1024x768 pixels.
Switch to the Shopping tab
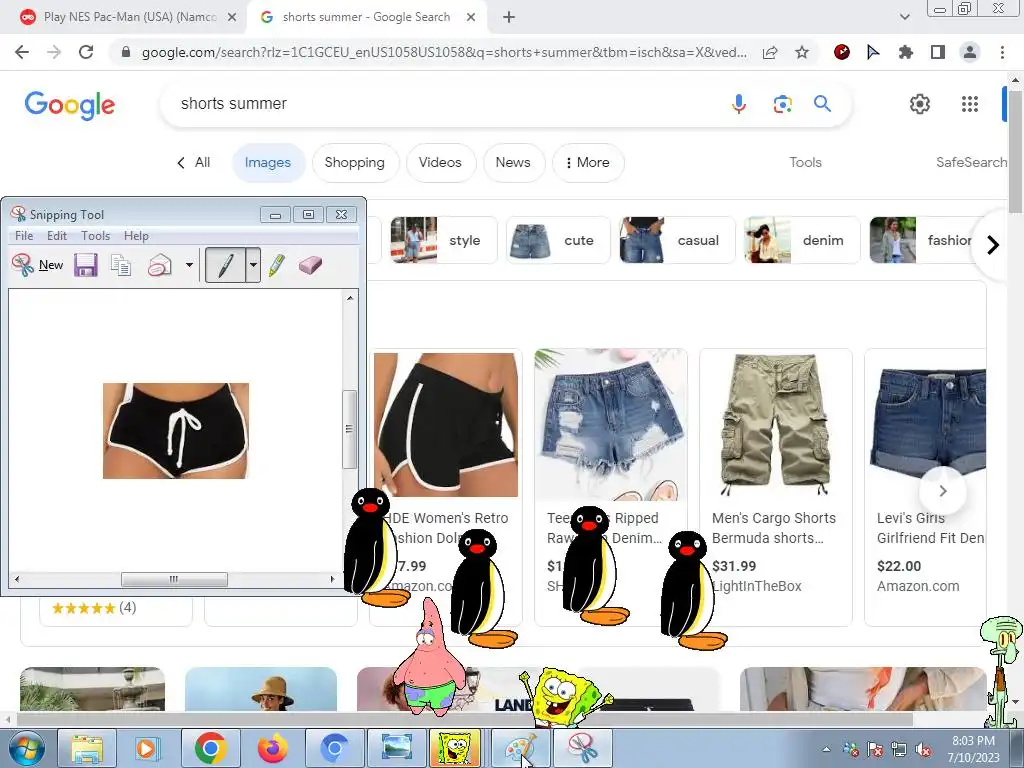coord(355,163)
